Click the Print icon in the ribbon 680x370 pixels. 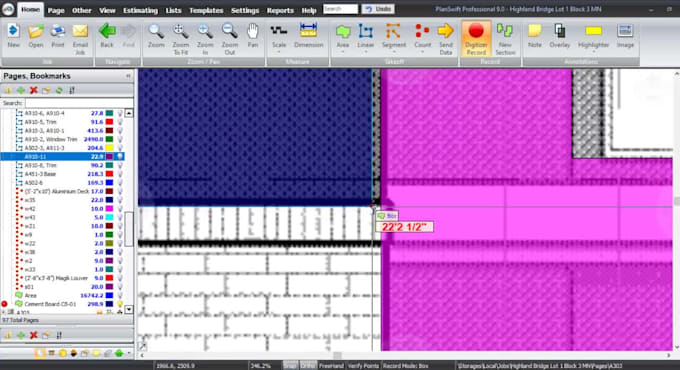click(x=58, y=36)
